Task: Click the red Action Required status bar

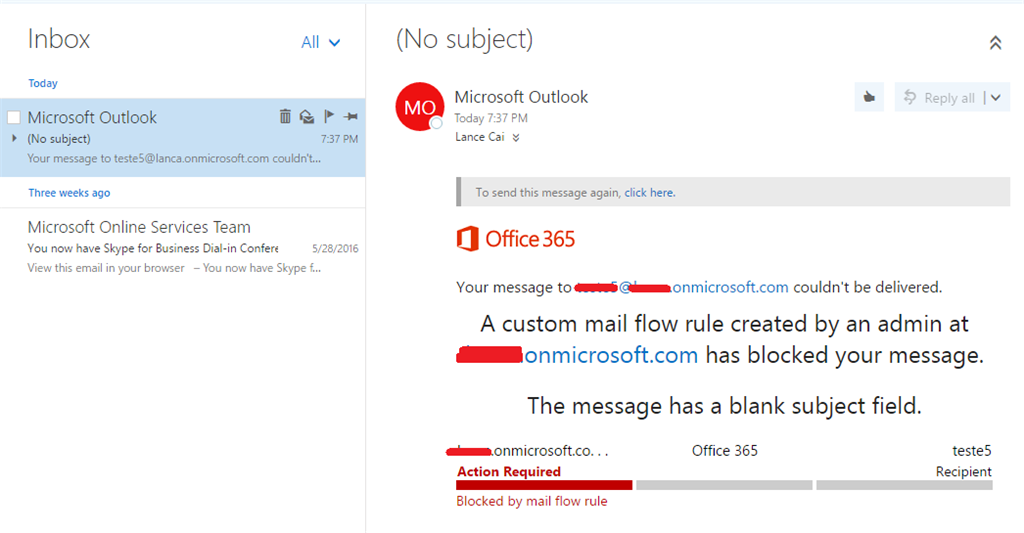Action: pos(544,485)
